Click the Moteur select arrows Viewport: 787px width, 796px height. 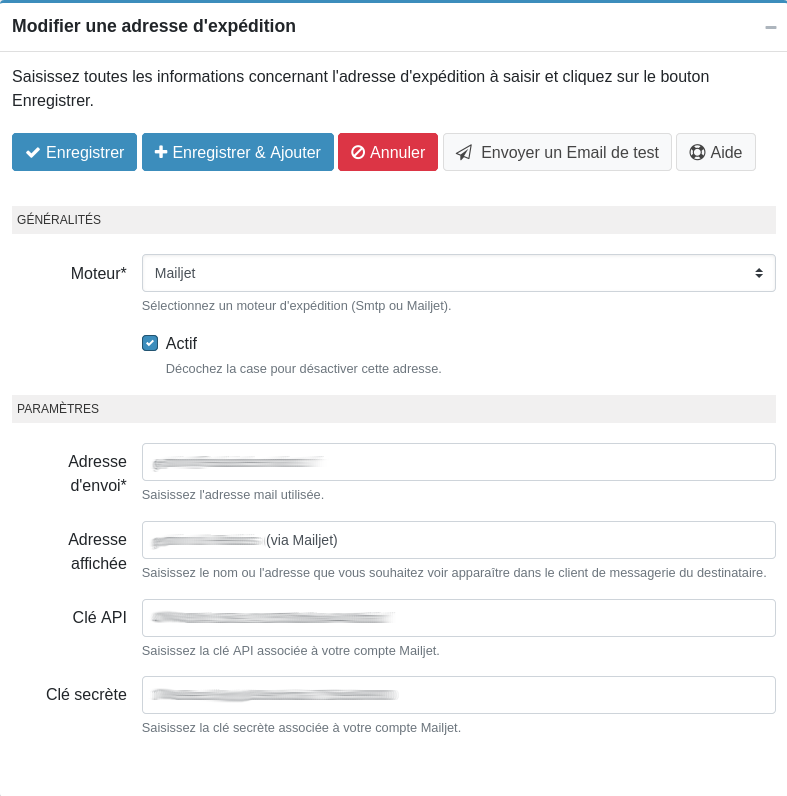[x=759, y=273]
